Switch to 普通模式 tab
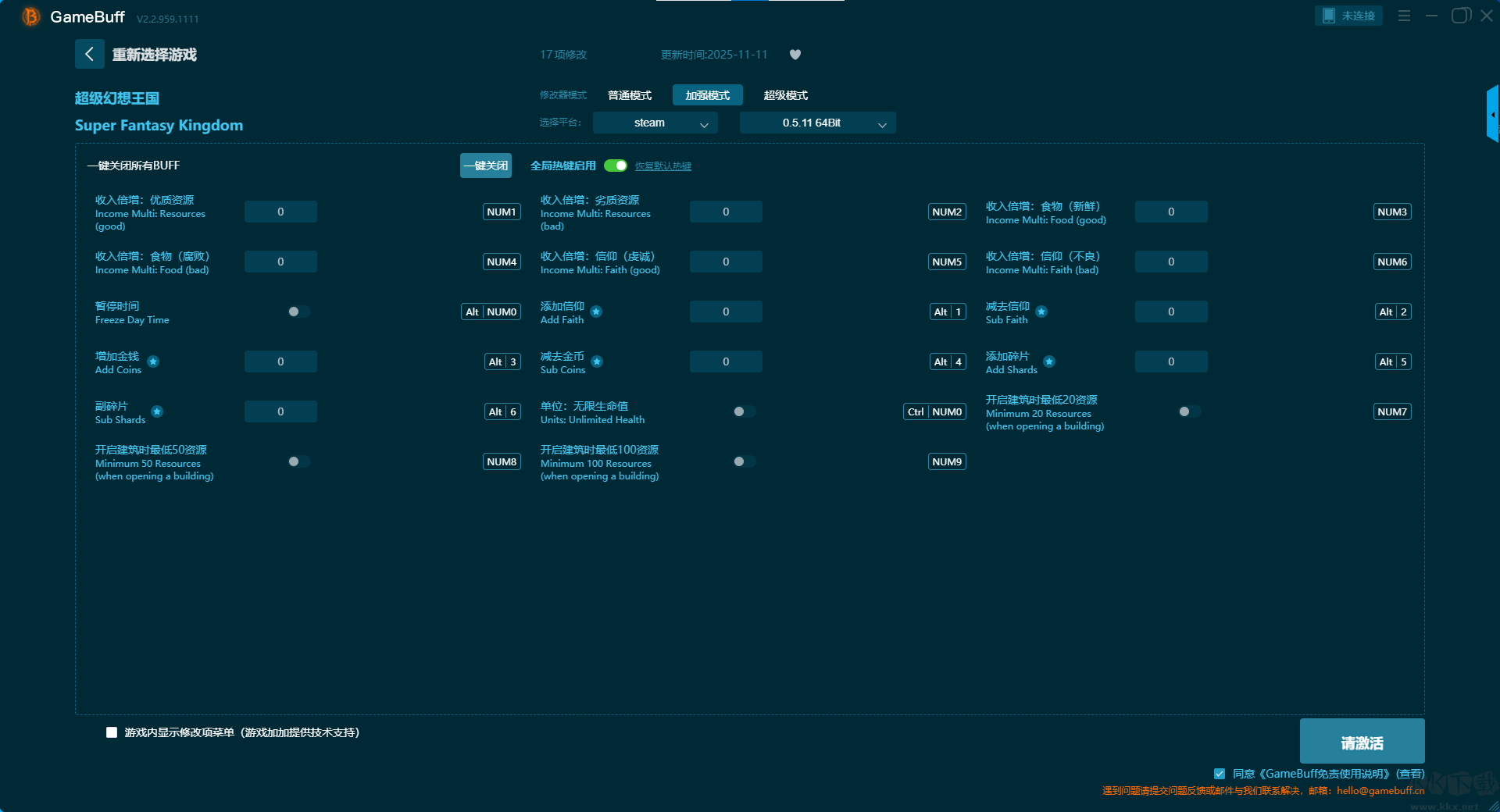This screenshot has width=1500, height=812. click(x=630, y=95)
